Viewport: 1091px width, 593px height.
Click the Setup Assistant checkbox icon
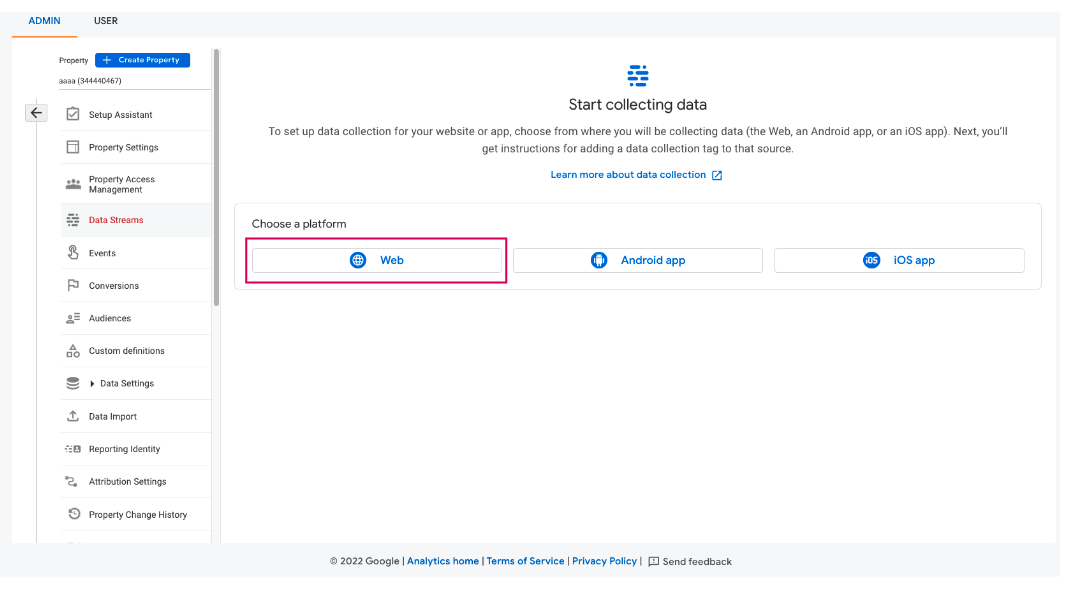click(73, 114)
